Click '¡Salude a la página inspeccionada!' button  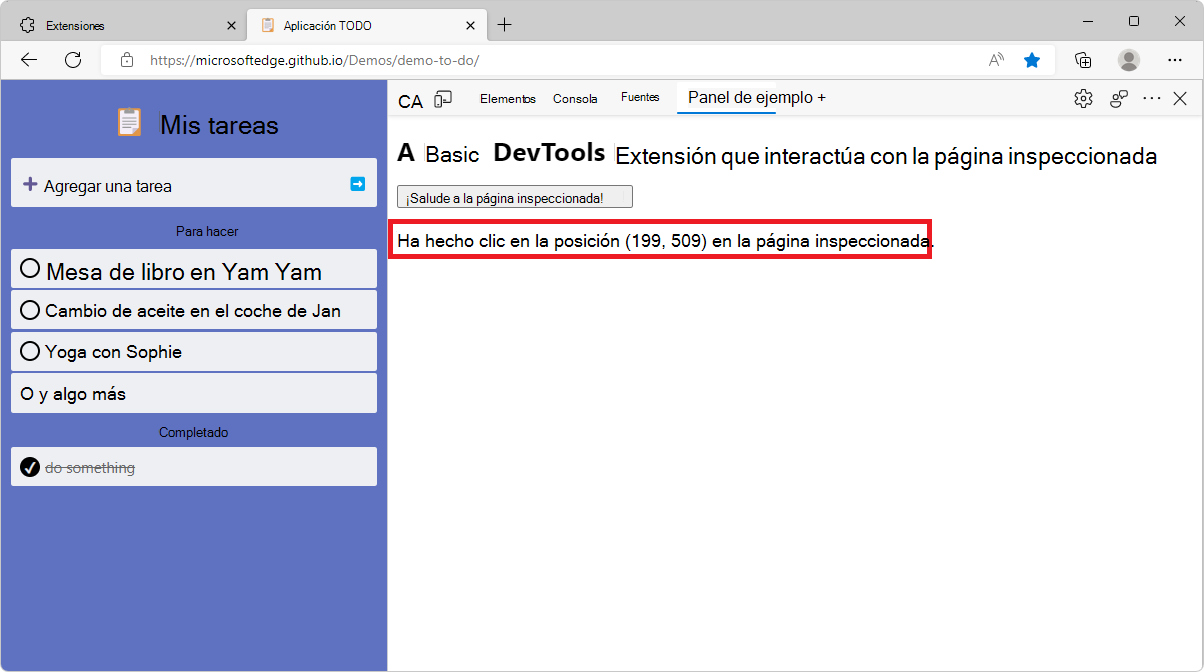[514, 196]
